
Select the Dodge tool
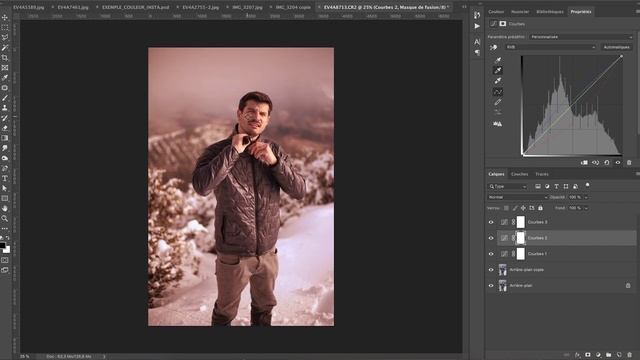coord(5,158)
